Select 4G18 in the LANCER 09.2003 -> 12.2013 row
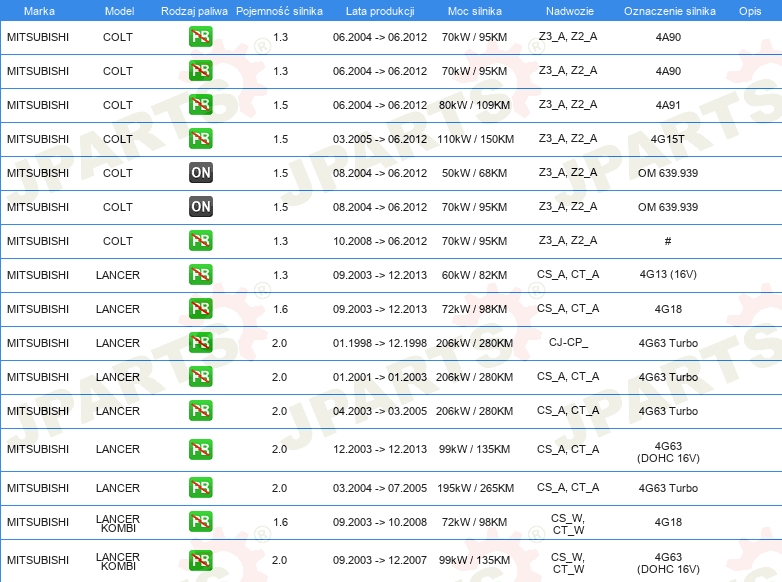 click(668, 309)
